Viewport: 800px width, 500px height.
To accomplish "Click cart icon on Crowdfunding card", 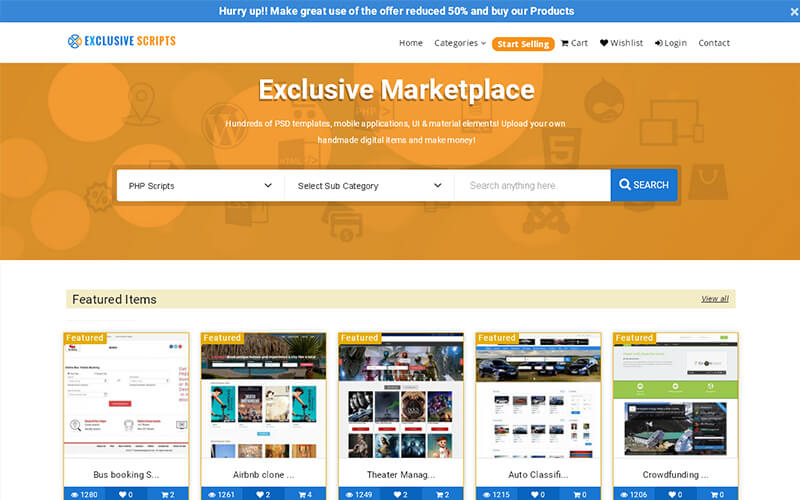I will [x=714, y=494].
